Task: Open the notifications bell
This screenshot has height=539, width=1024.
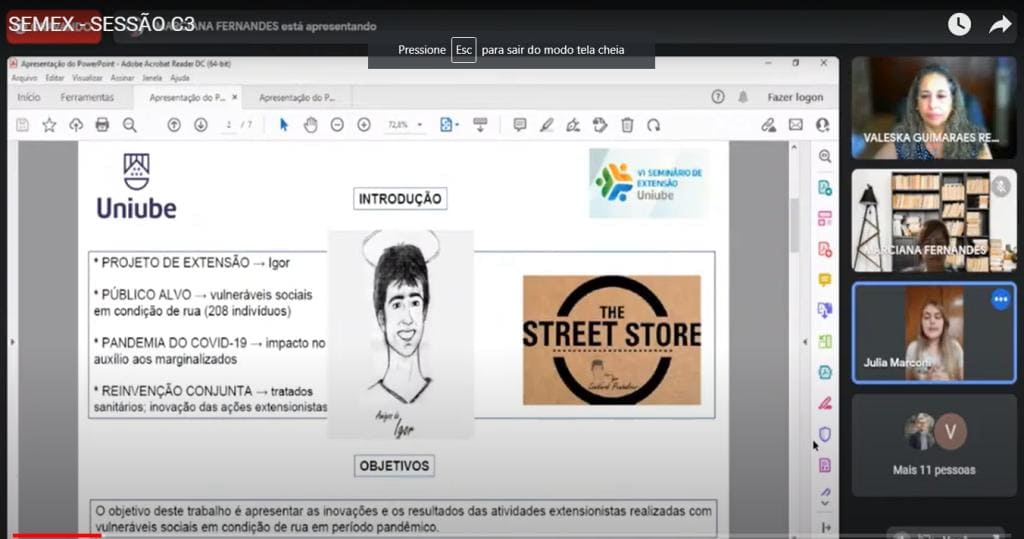Action: click(743, 97)
